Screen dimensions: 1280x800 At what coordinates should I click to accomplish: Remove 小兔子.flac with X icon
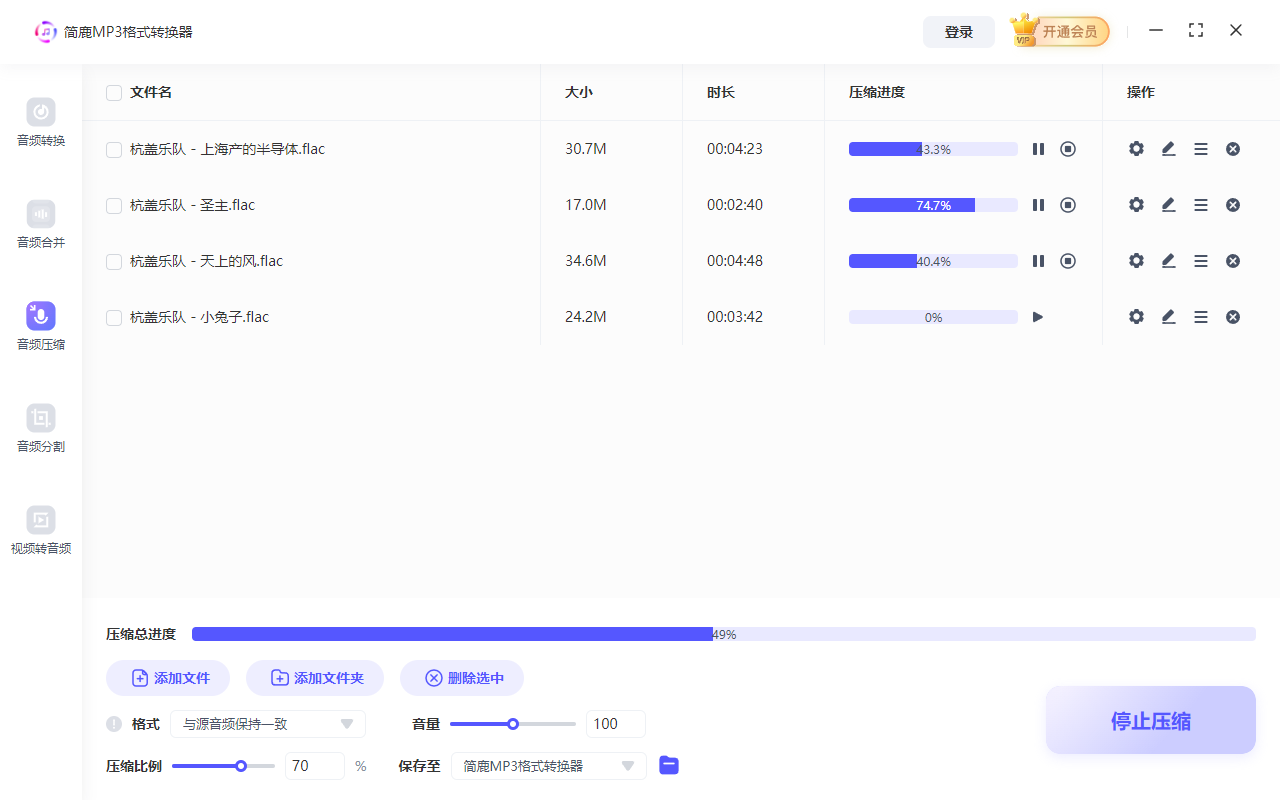pyautogui.click(x=1233, y=317)
